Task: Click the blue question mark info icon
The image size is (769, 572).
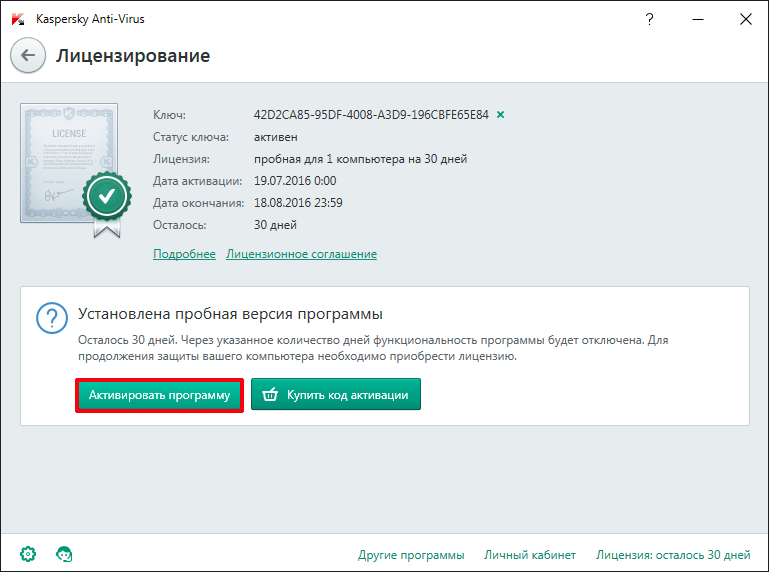Action: tap(52, 318)
